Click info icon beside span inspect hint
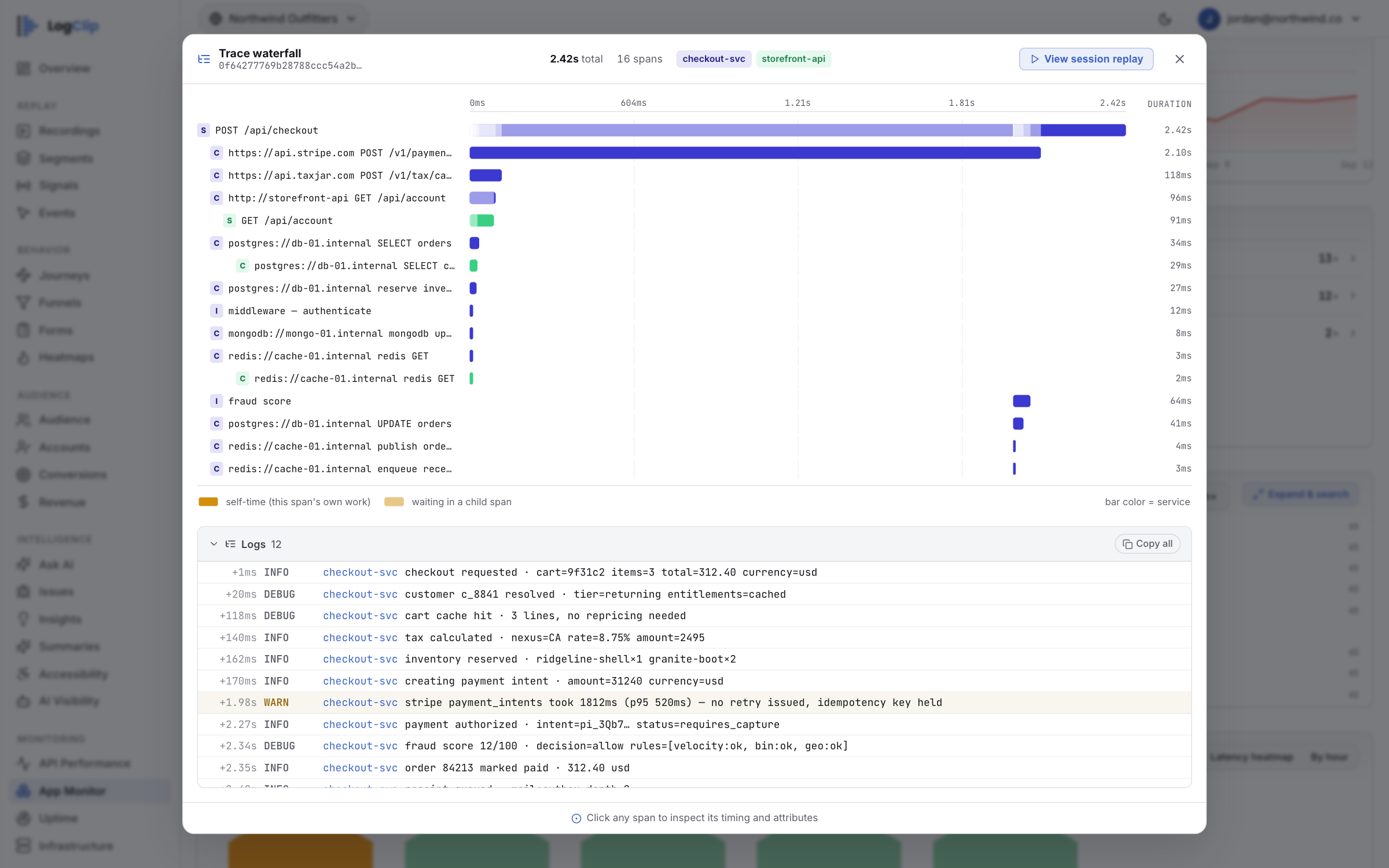1389x868 pixels. coord(576,818)
